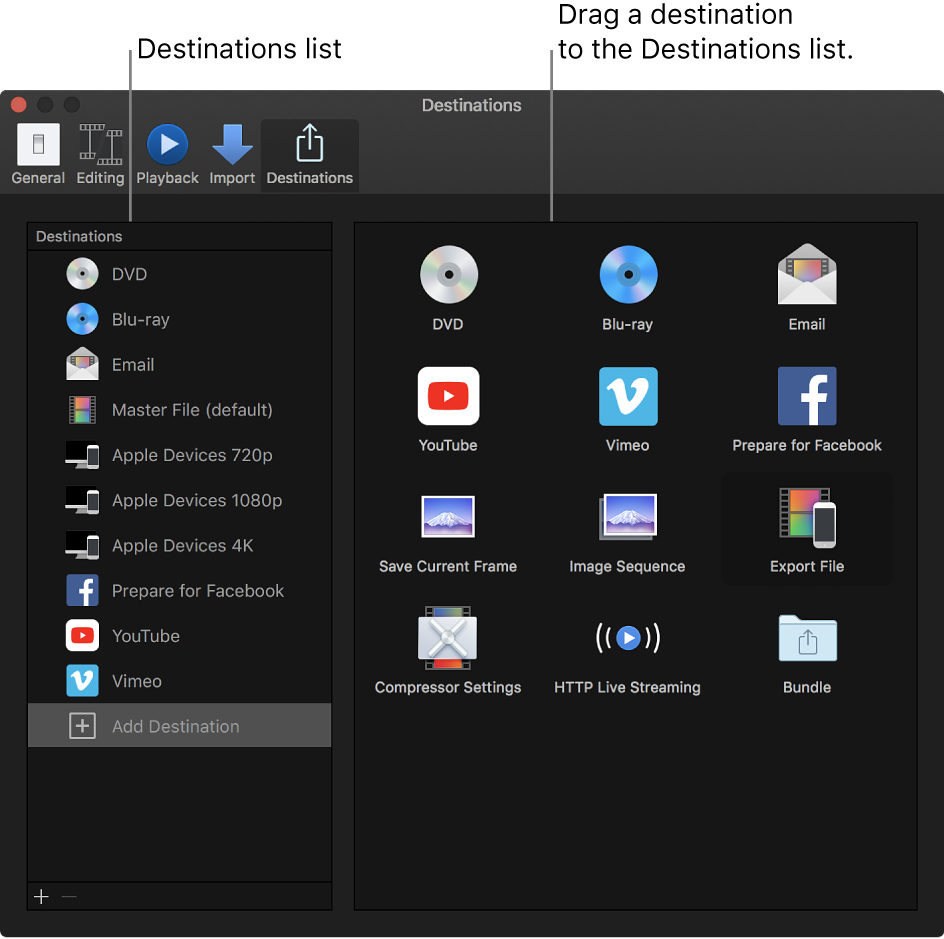Click the Compressor Settings icon
The height and width of the screenshot is (939, 944).
(448, 638)
